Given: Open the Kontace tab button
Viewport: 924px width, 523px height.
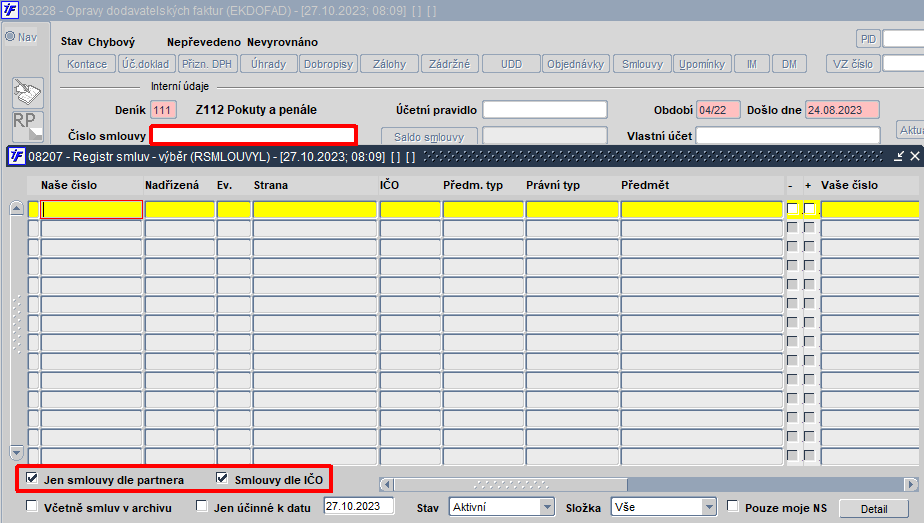Looking at the screenshot, I should pos(87,64).
